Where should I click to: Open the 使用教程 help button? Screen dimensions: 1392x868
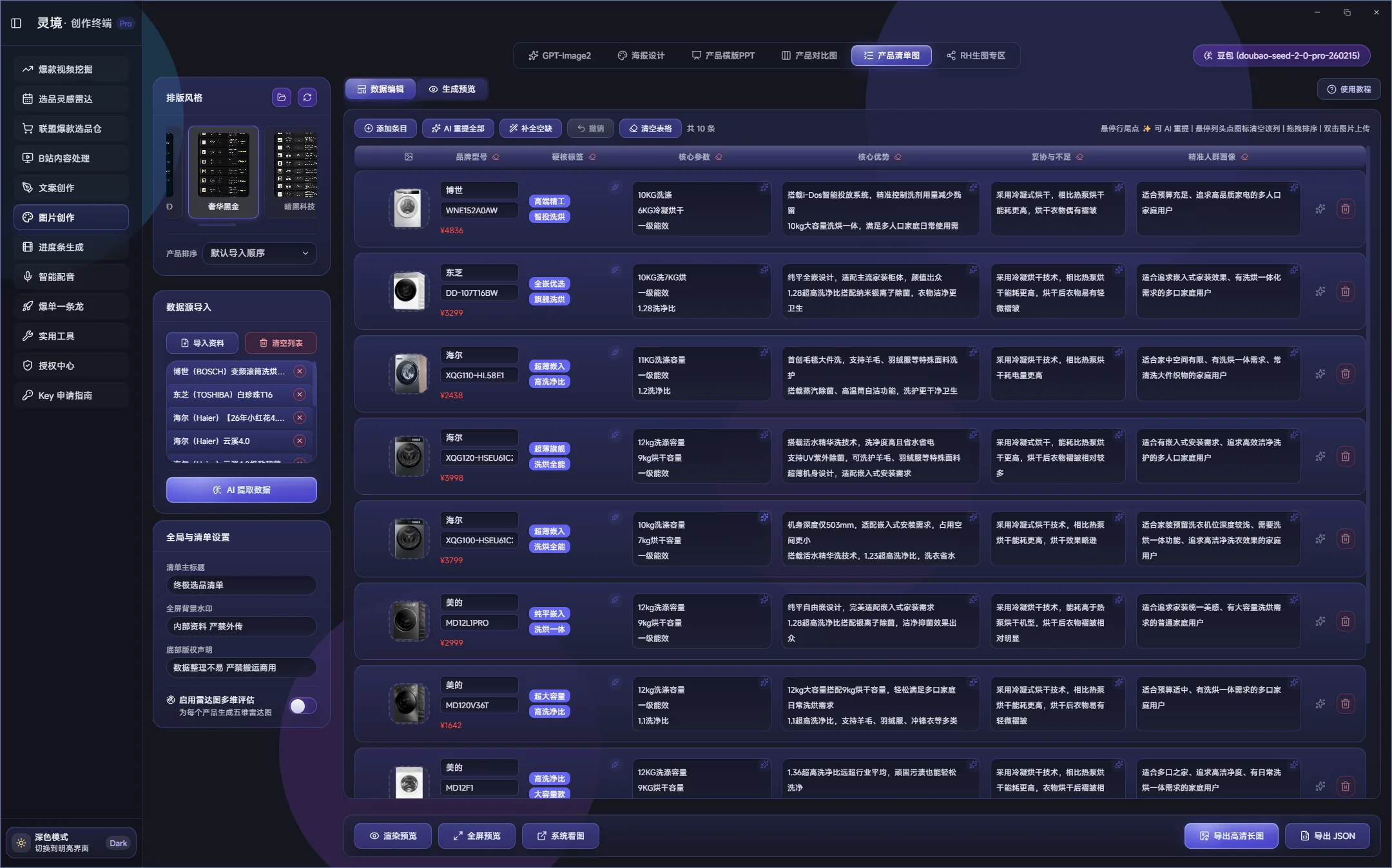tap(1349, 89)
